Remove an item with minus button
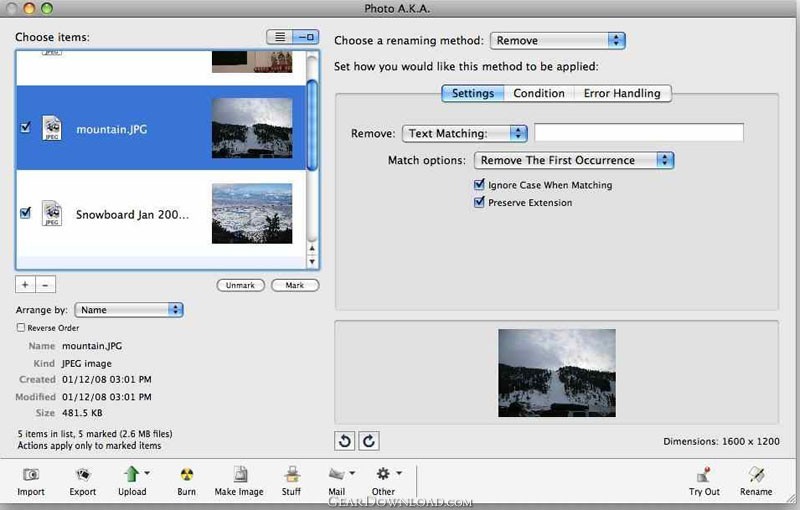Image resolution: width=800 pixels, height=510 pixels. 45,285
